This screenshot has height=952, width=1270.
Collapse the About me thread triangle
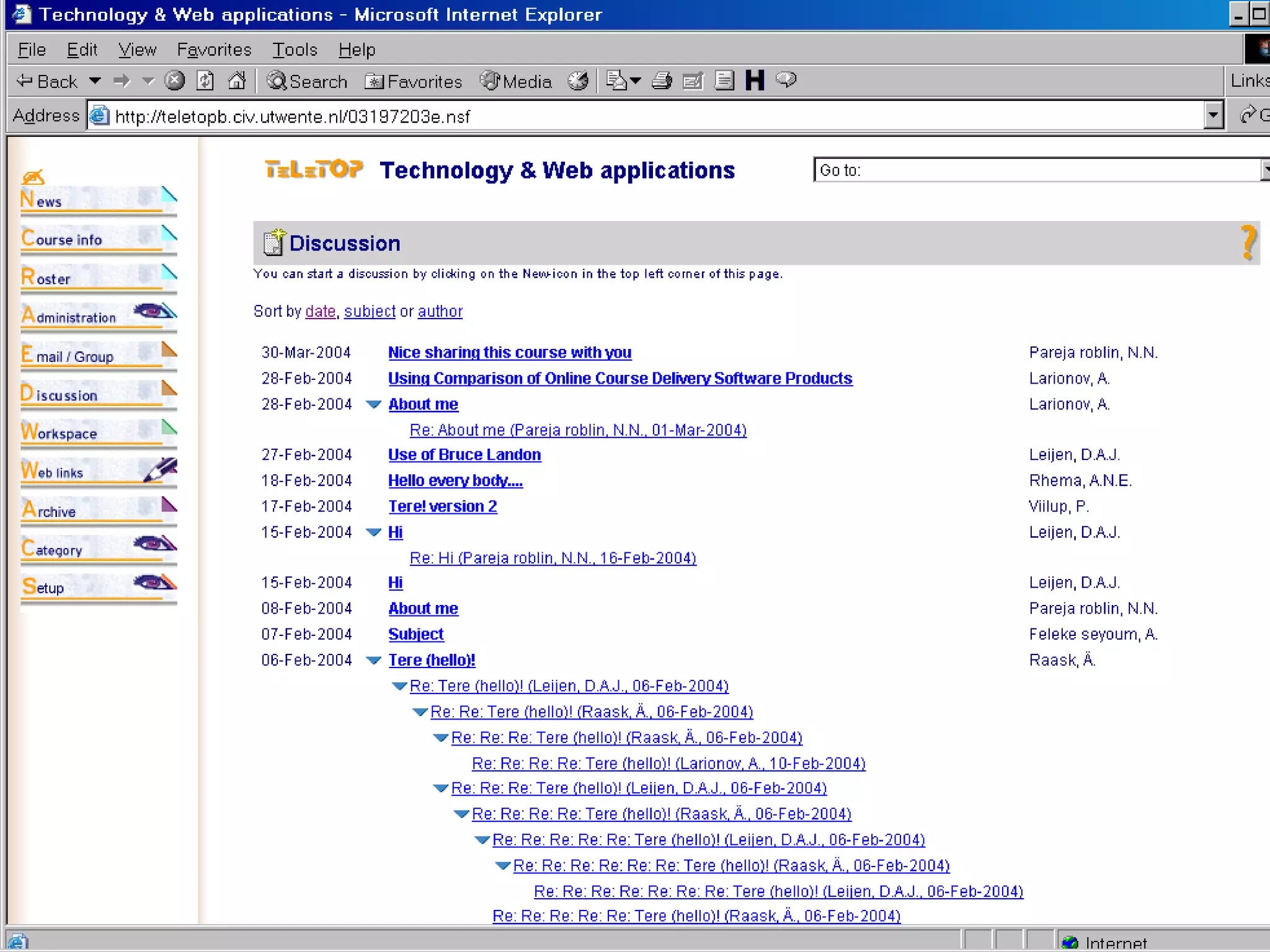coord(373,405)
